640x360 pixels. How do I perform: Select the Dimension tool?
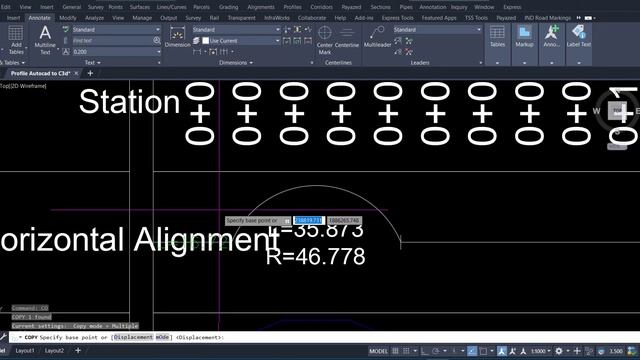177,37
